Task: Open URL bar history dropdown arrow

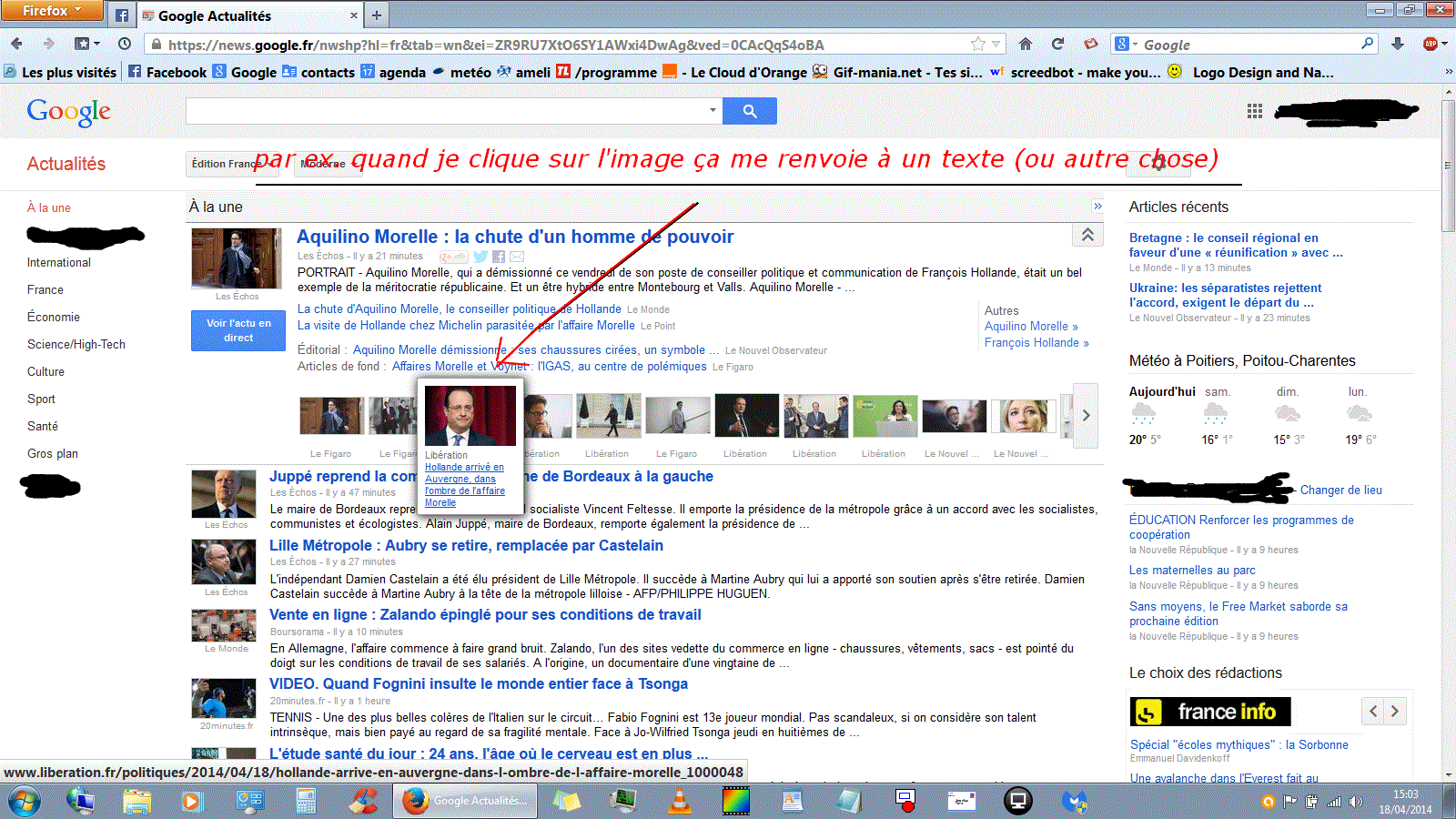Action: 996,44
